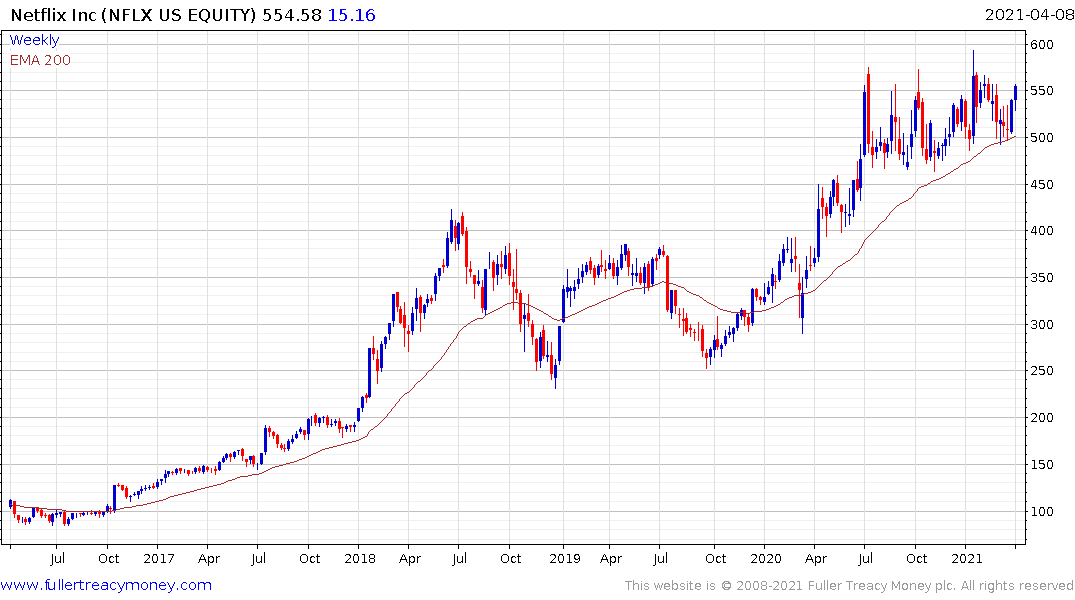Image resolution: width=1075 pixels, height=600 pixels.
Task: Click the price change value 15.16
Action: click(351, 15)
